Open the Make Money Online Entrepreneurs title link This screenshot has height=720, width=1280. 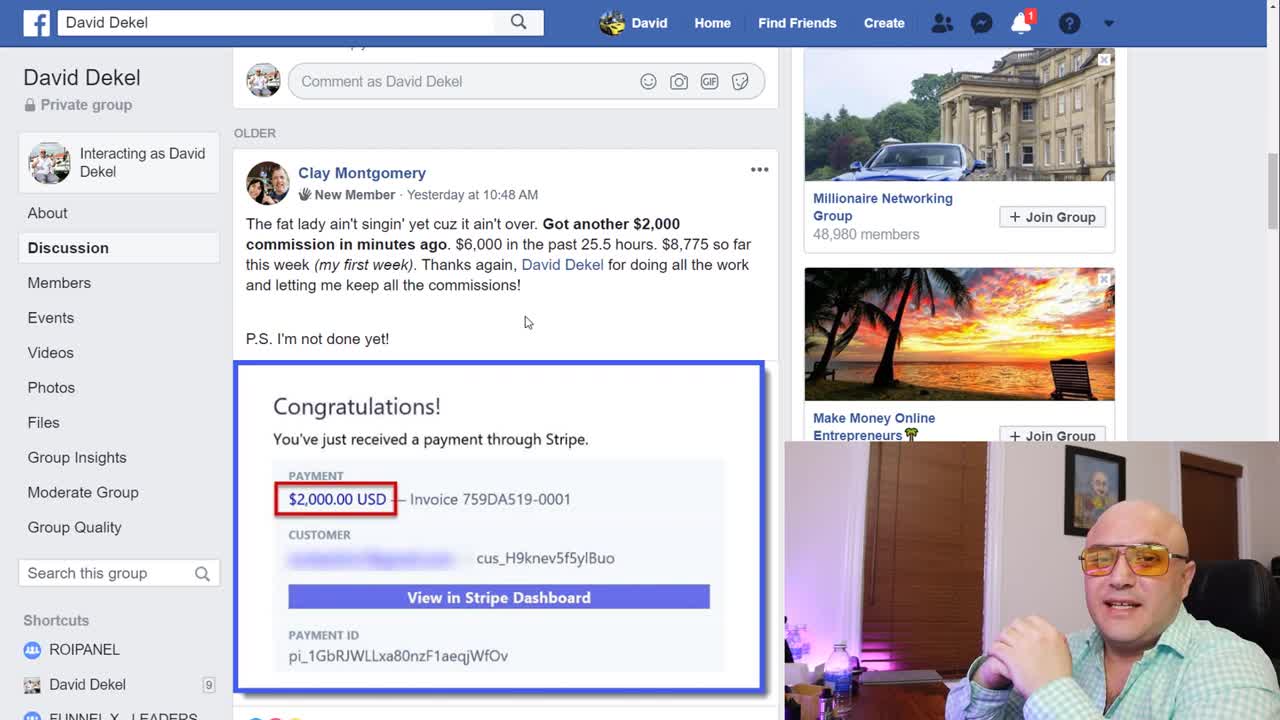[x=874, y=427]
